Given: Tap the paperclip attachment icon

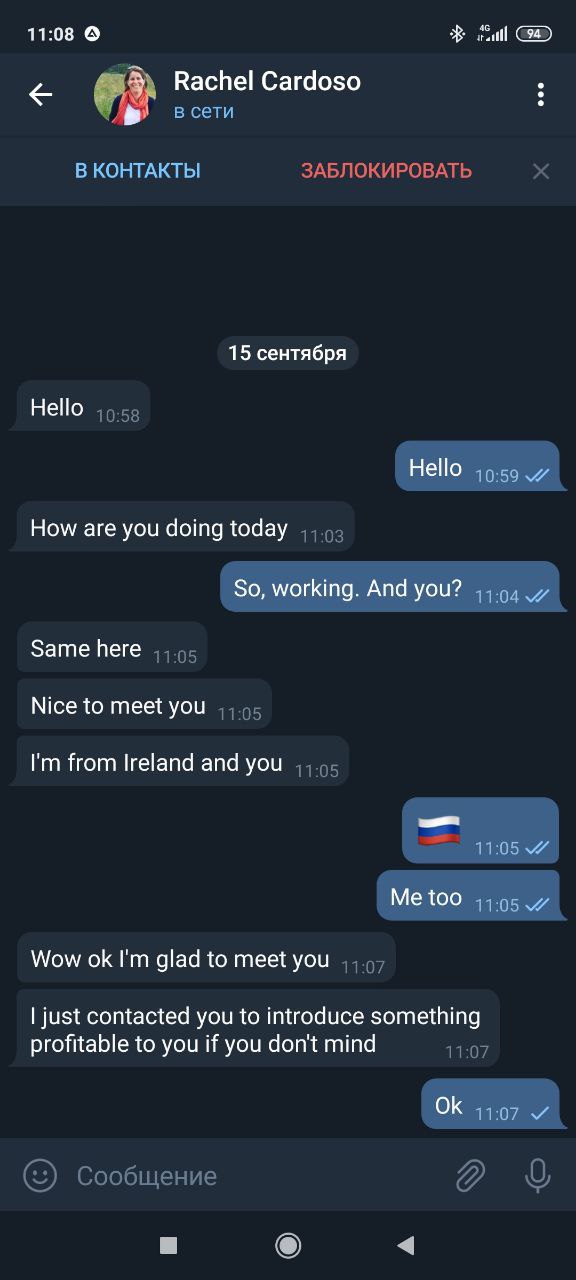Looking at the screenshot, I should click(470, 1175).
